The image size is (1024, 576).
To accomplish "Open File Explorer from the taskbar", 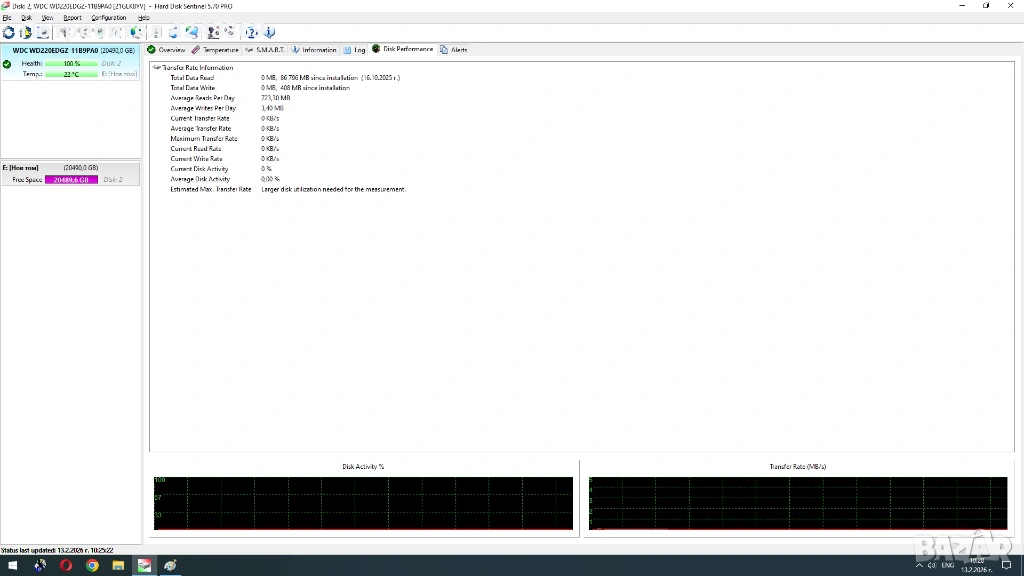I will 118,566.
